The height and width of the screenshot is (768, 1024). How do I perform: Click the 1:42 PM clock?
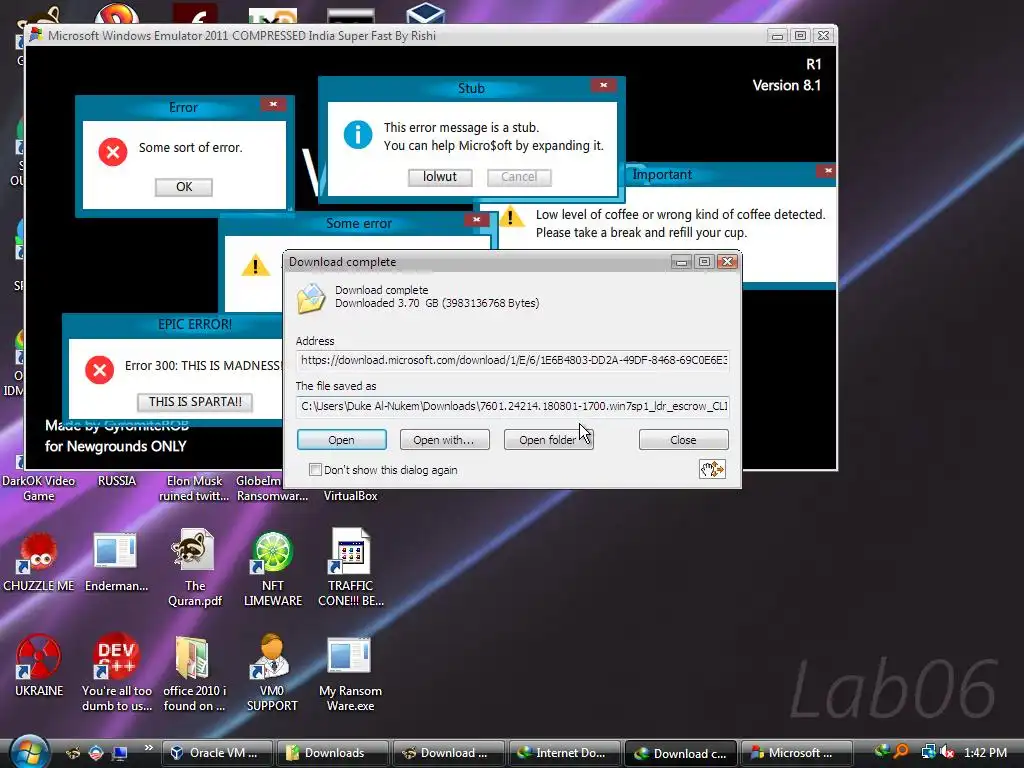[x=985, y=752]
